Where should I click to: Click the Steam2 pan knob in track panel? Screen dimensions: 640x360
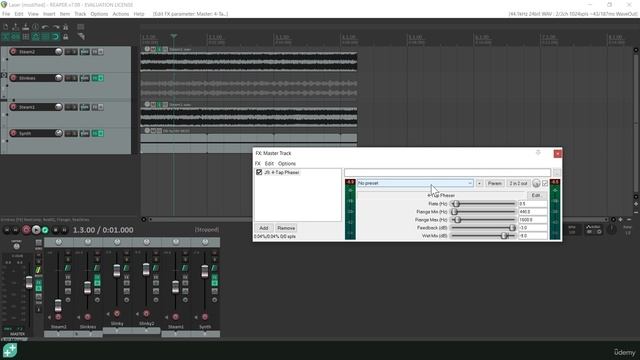pos(58,51)
